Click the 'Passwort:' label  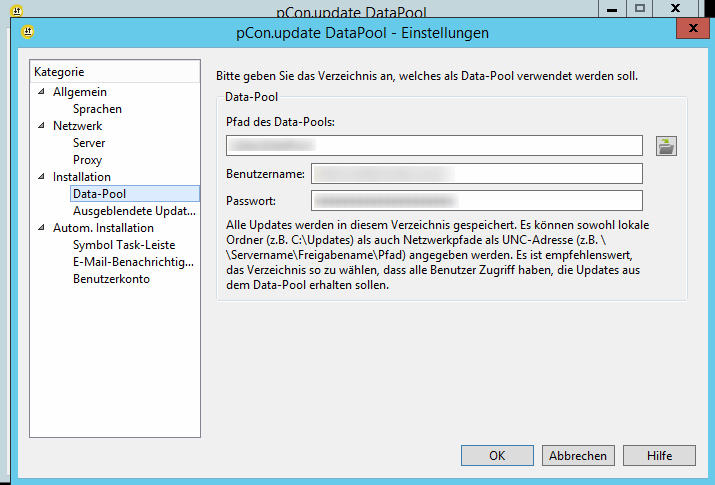tap(251, 201)
